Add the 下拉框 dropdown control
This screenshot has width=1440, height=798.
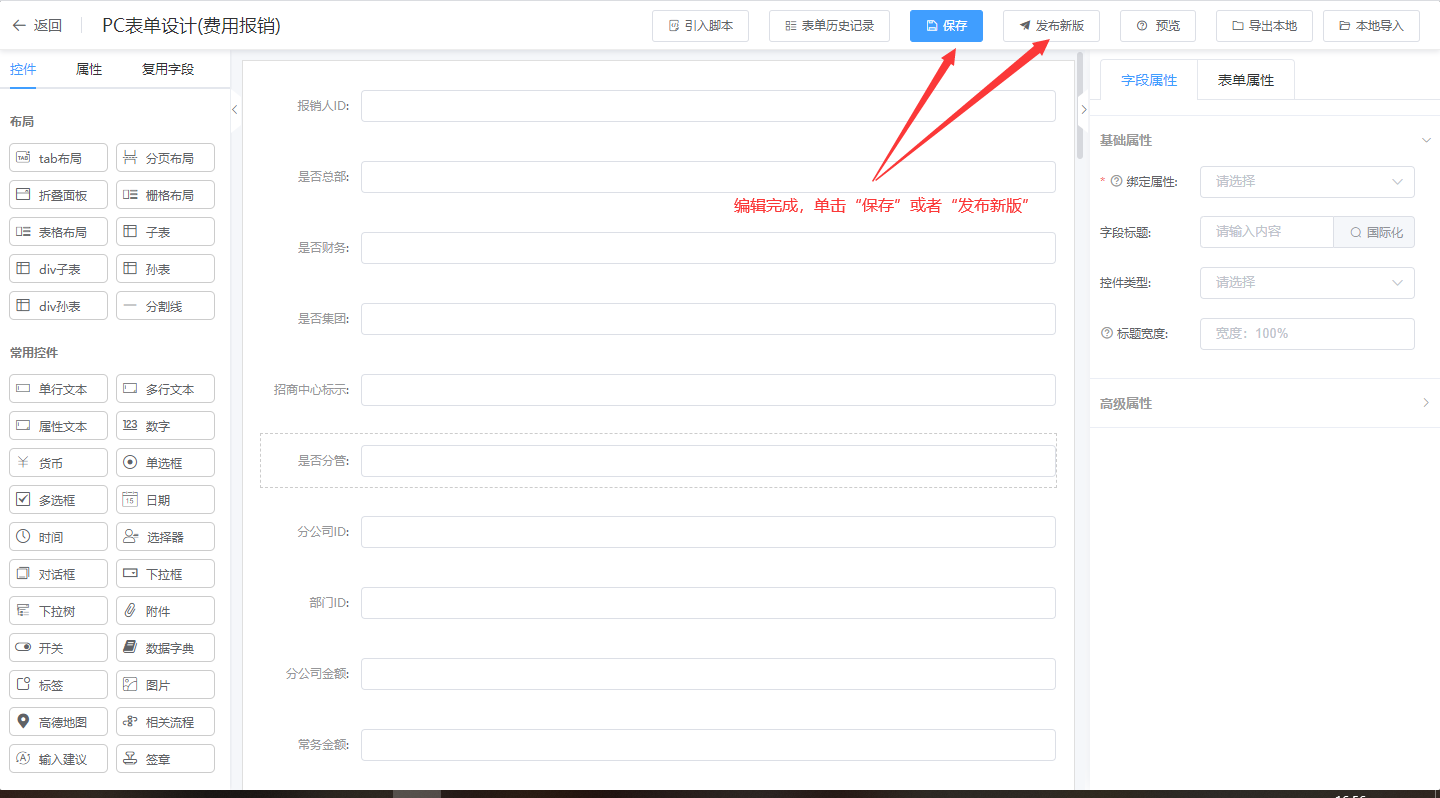point(166,574)
